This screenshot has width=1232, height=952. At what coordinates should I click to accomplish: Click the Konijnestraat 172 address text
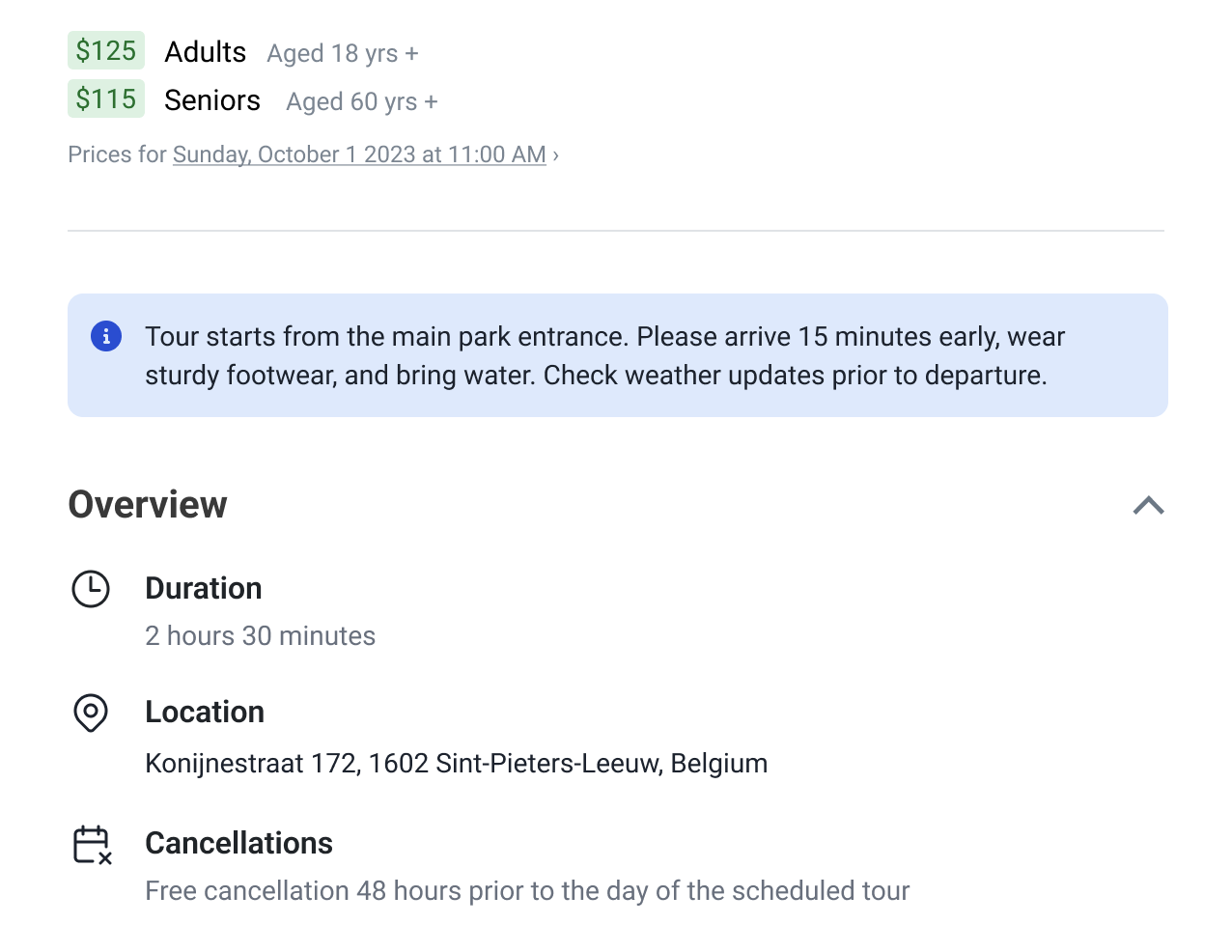click(x=456, y=764)
